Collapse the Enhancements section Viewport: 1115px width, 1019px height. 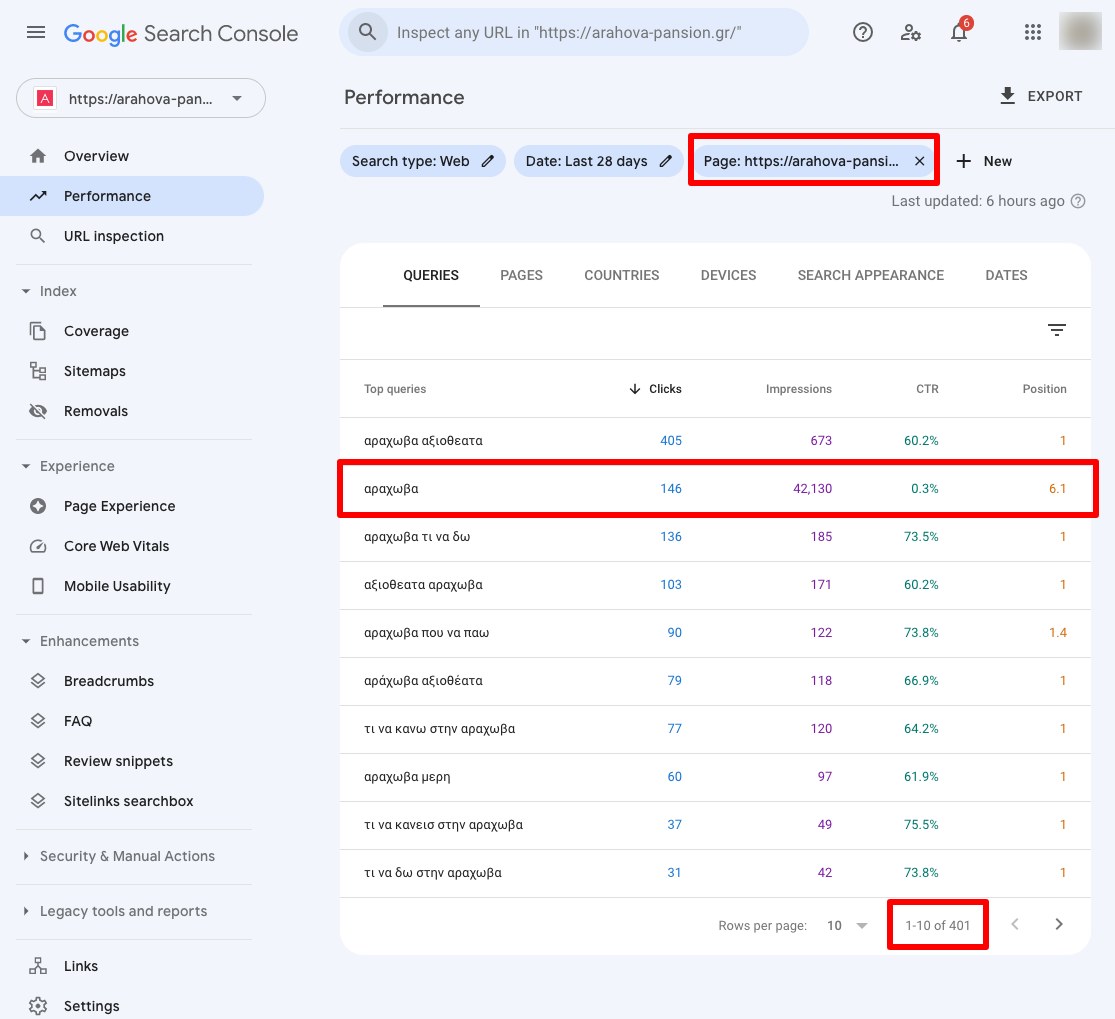26,641
